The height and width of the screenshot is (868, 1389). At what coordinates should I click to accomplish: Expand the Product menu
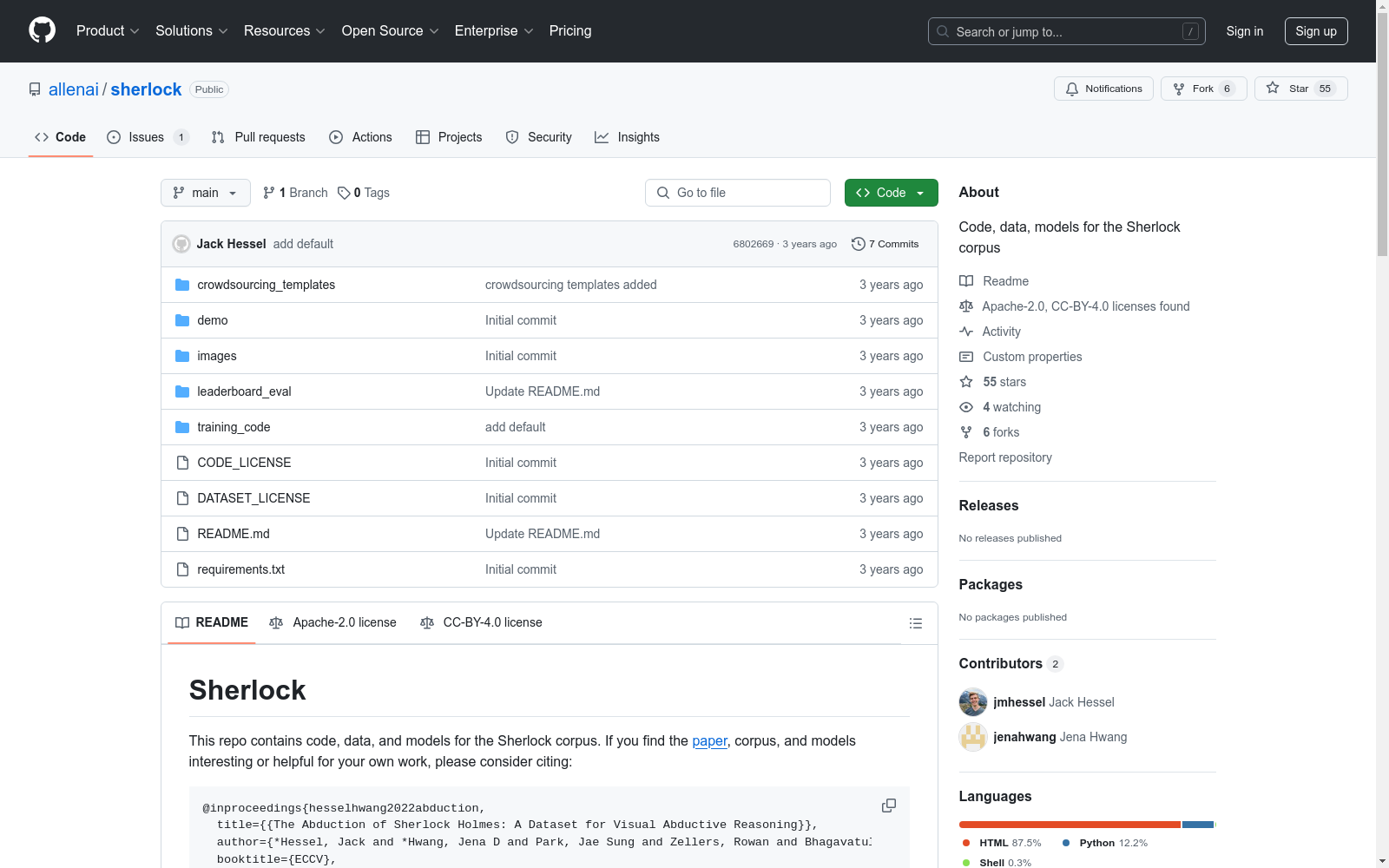(x=108, y=31)
